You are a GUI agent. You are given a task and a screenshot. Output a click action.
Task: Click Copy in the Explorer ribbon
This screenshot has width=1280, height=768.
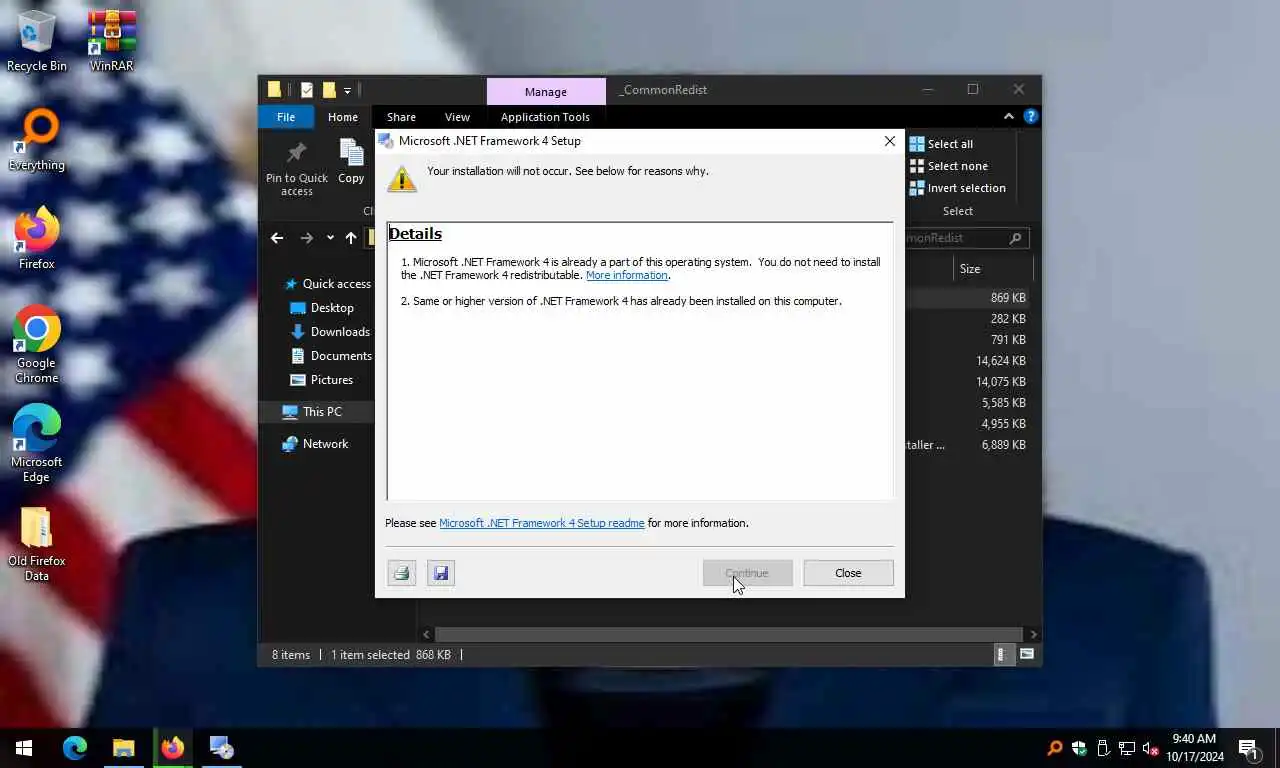click(351, 162)
